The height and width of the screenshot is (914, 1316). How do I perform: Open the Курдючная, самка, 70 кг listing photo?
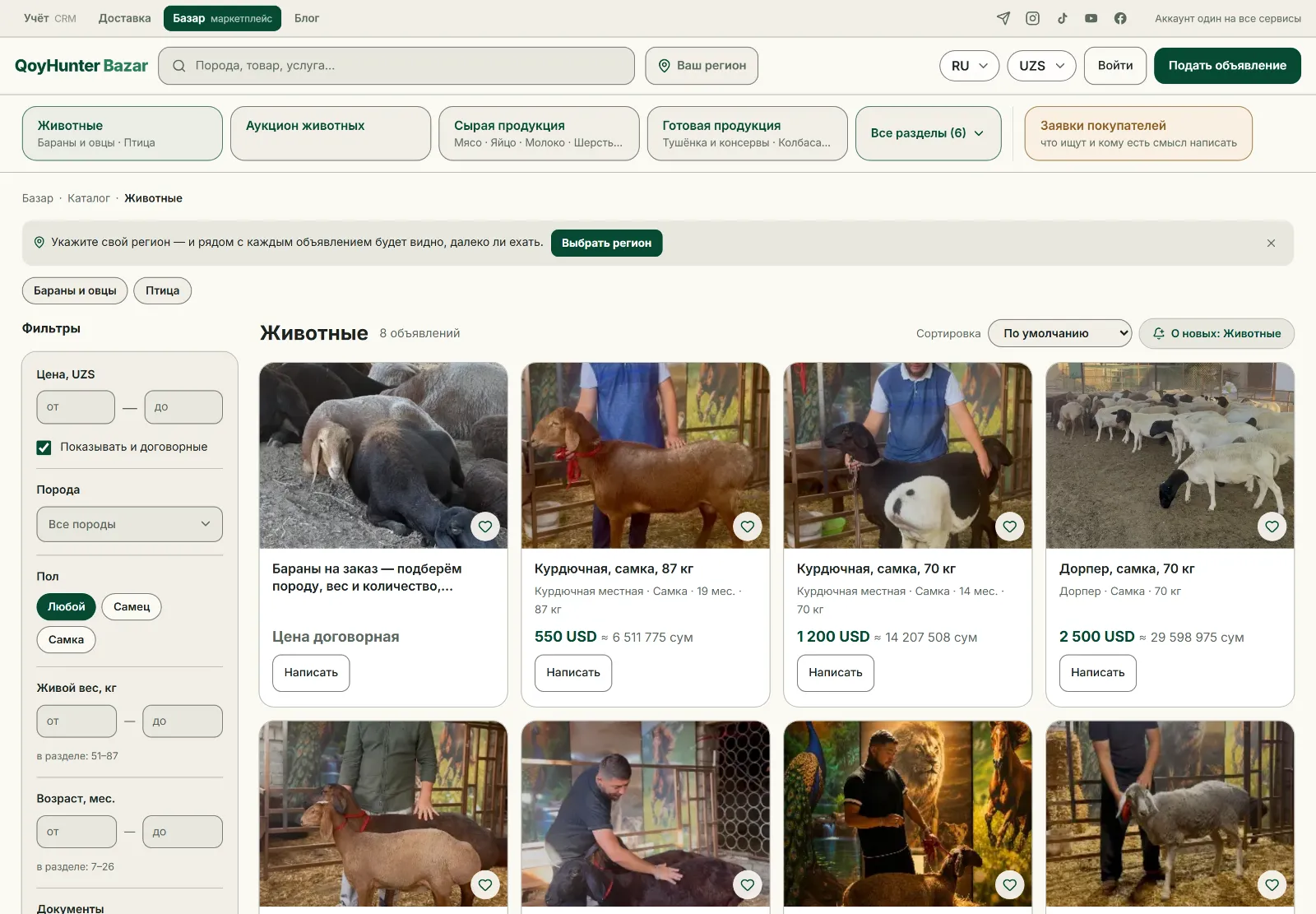point(907,456)
